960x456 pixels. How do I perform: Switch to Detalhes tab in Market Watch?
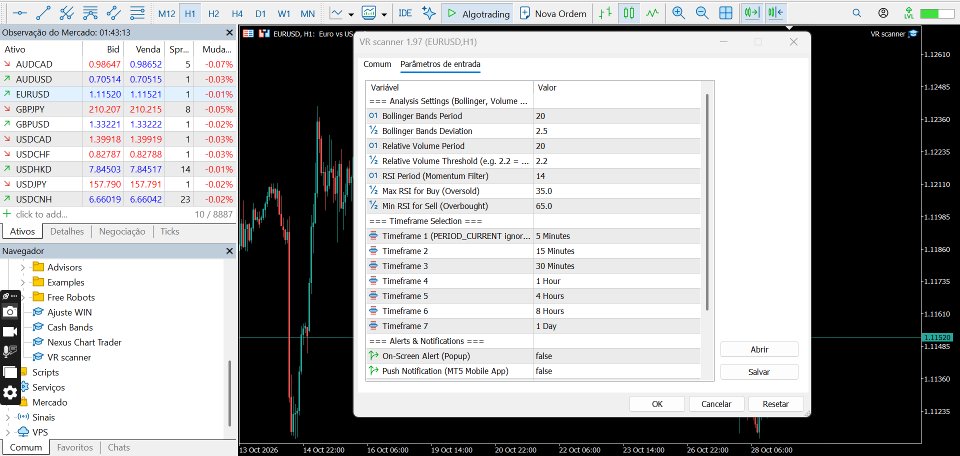pyautogui.click(x=67, y=231)
